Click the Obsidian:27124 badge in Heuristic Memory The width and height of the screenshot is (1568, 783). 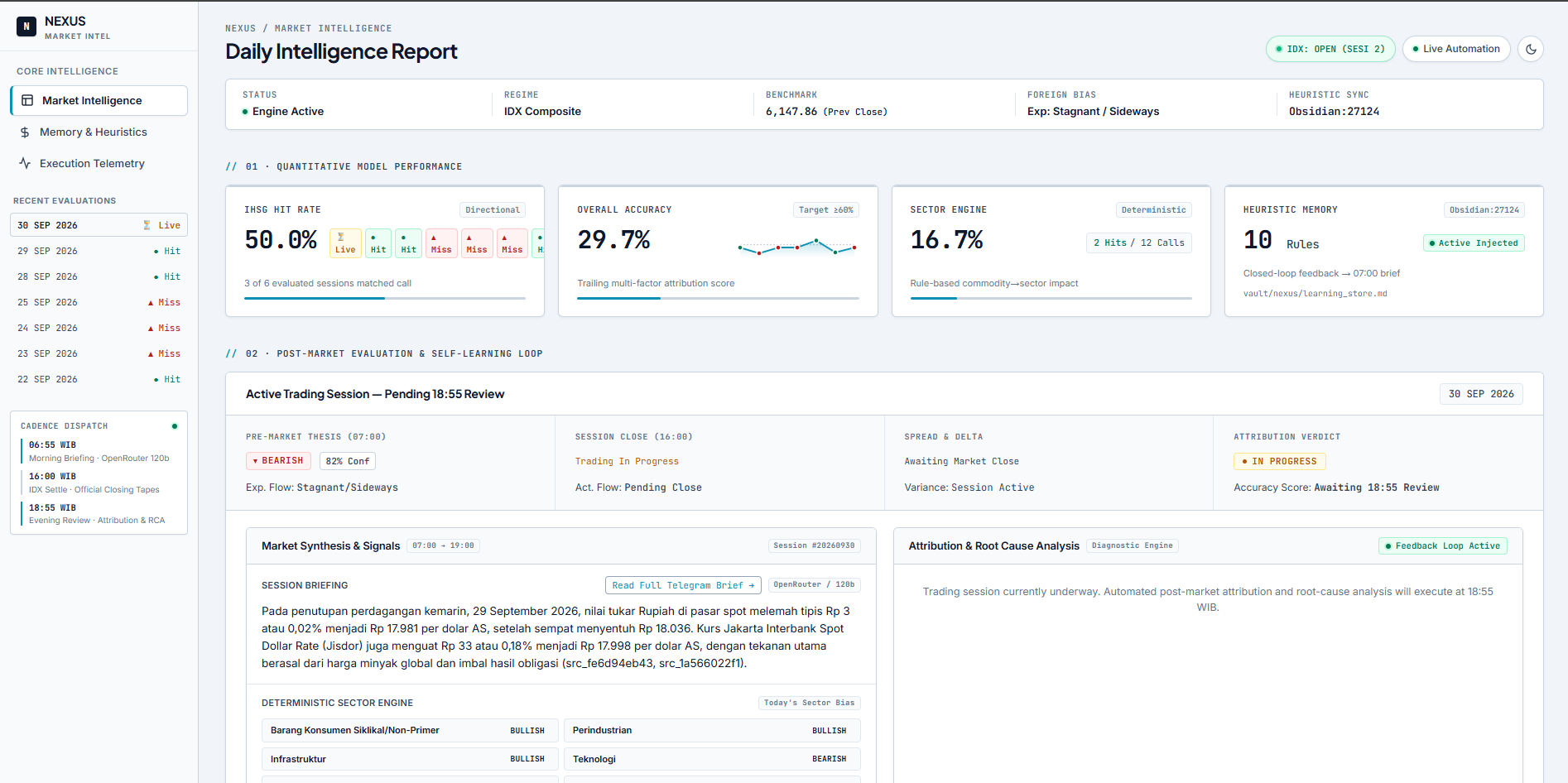pos(1484,210)
